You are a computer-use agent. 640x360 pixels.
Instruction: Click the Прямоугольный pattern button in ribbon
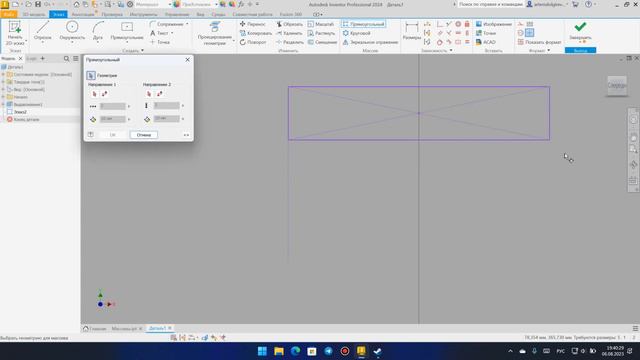tap(364, 24)
